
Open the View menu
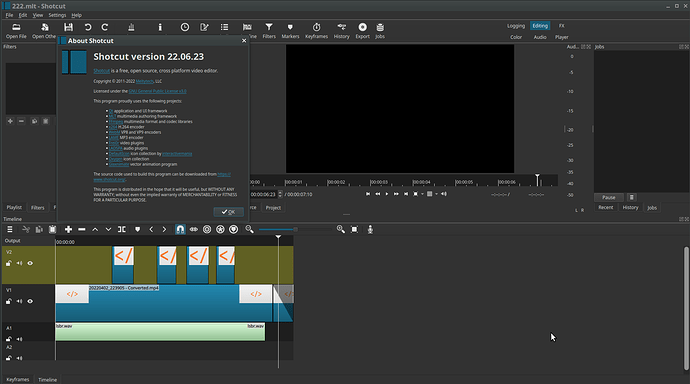(38, 15)
